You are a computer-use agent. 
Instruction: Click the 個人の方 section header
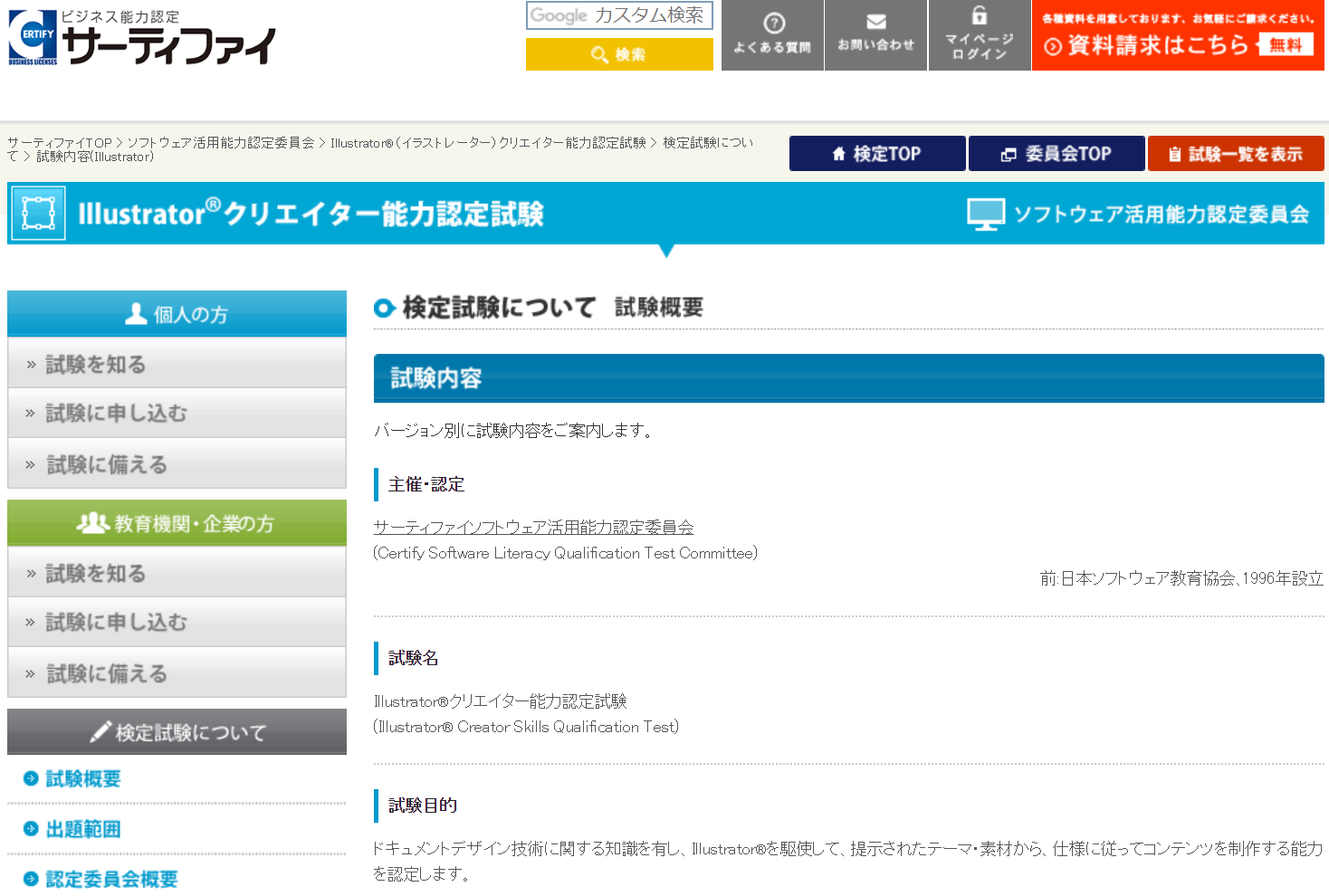tap(177, 314)
